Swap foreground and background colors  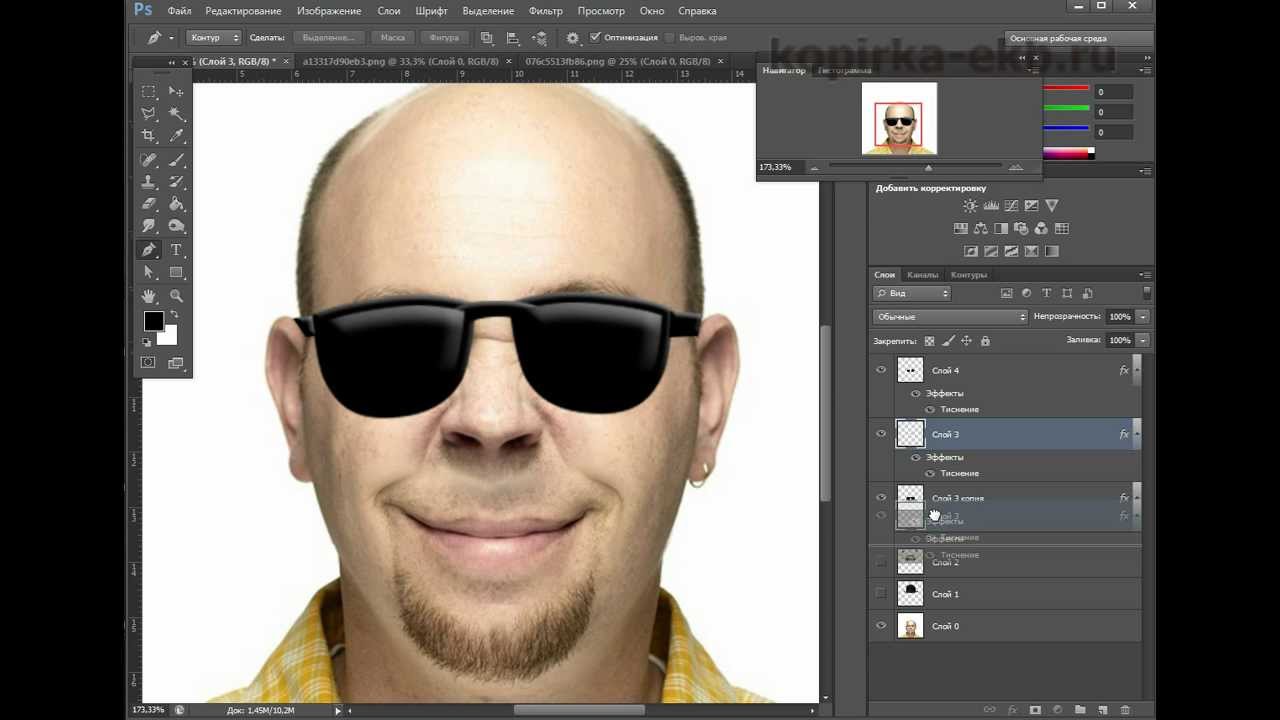[x=173, y=314]
